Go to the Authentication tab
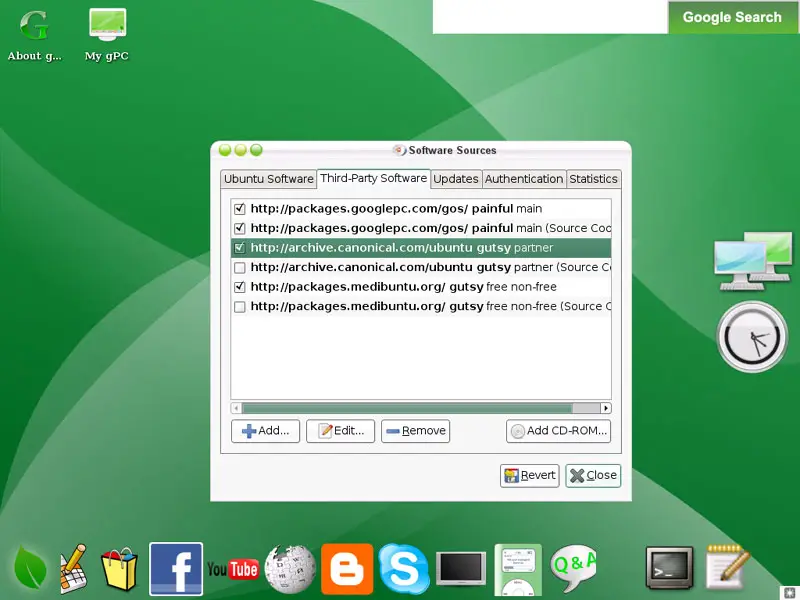This screenshot has height=600, width=800. [524, 179]
